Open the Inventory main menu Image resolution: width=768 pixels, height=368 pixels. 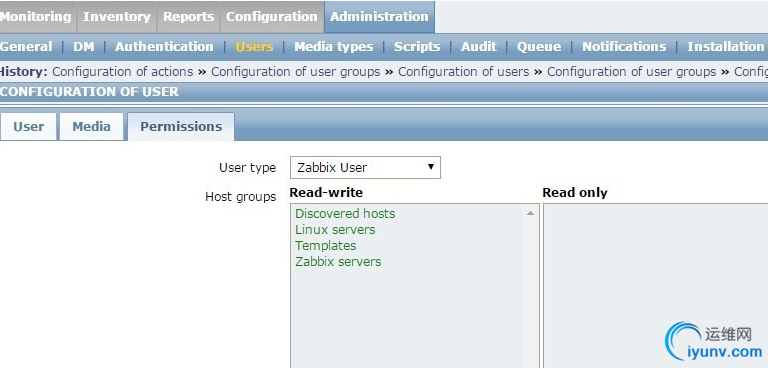click(117, 17)
